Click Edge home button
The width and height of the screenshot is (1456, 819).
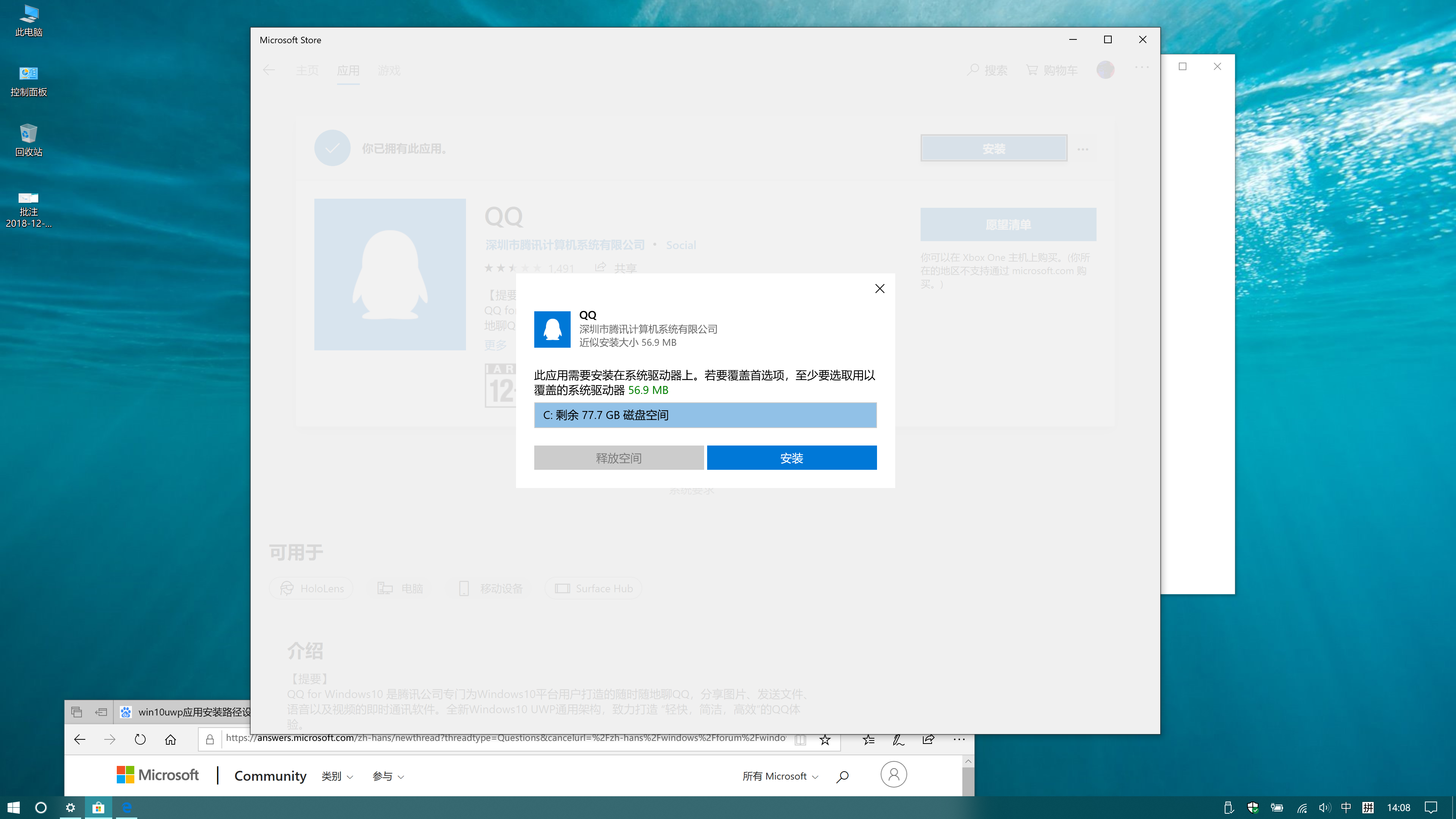171,739
